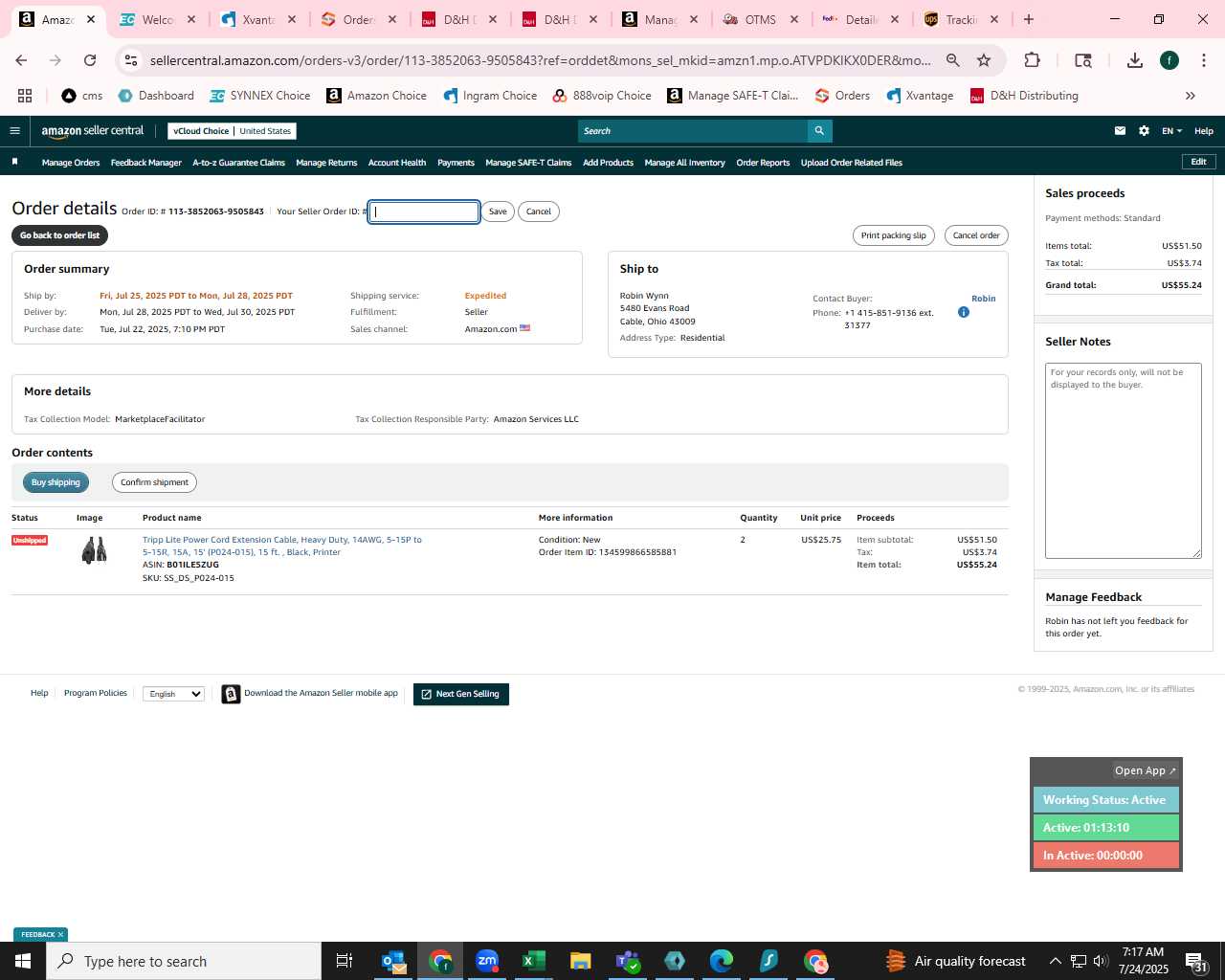
Task: Switch to the Xvantage browser tab
Action: click(x=258, y=19)
